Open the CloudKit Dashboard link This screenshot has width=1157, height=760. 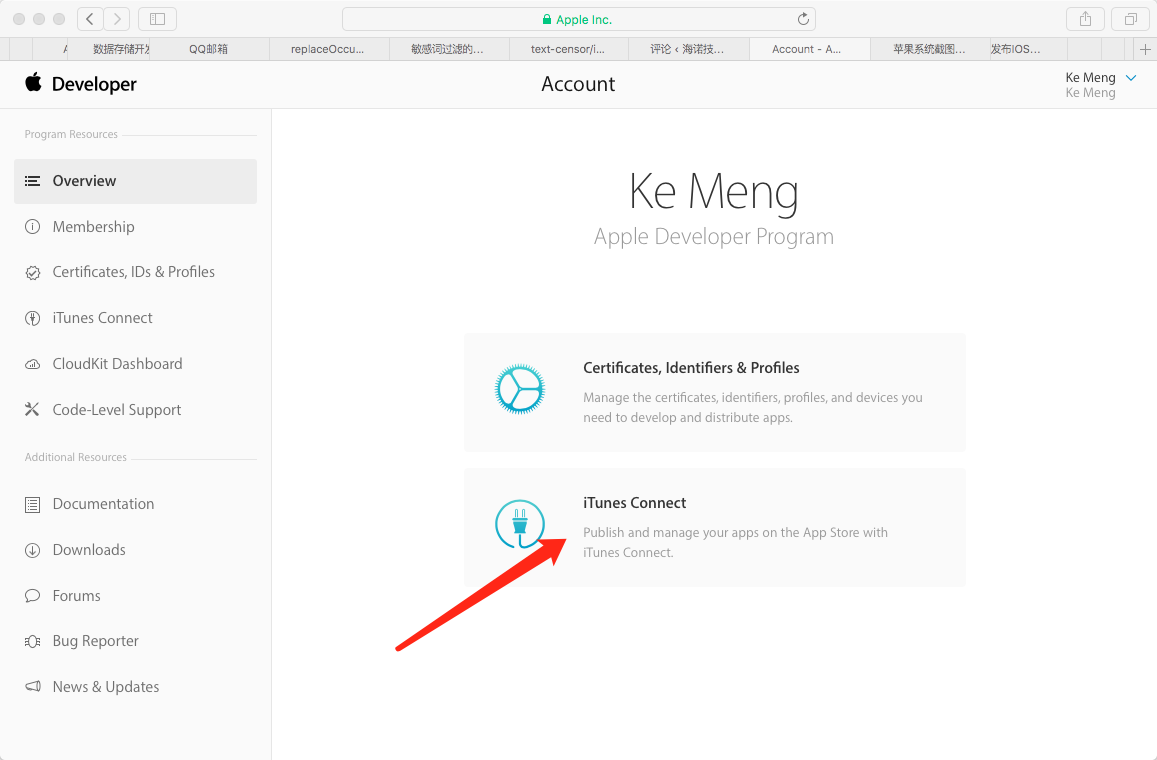pyautogui.click(x=117, y=364)
